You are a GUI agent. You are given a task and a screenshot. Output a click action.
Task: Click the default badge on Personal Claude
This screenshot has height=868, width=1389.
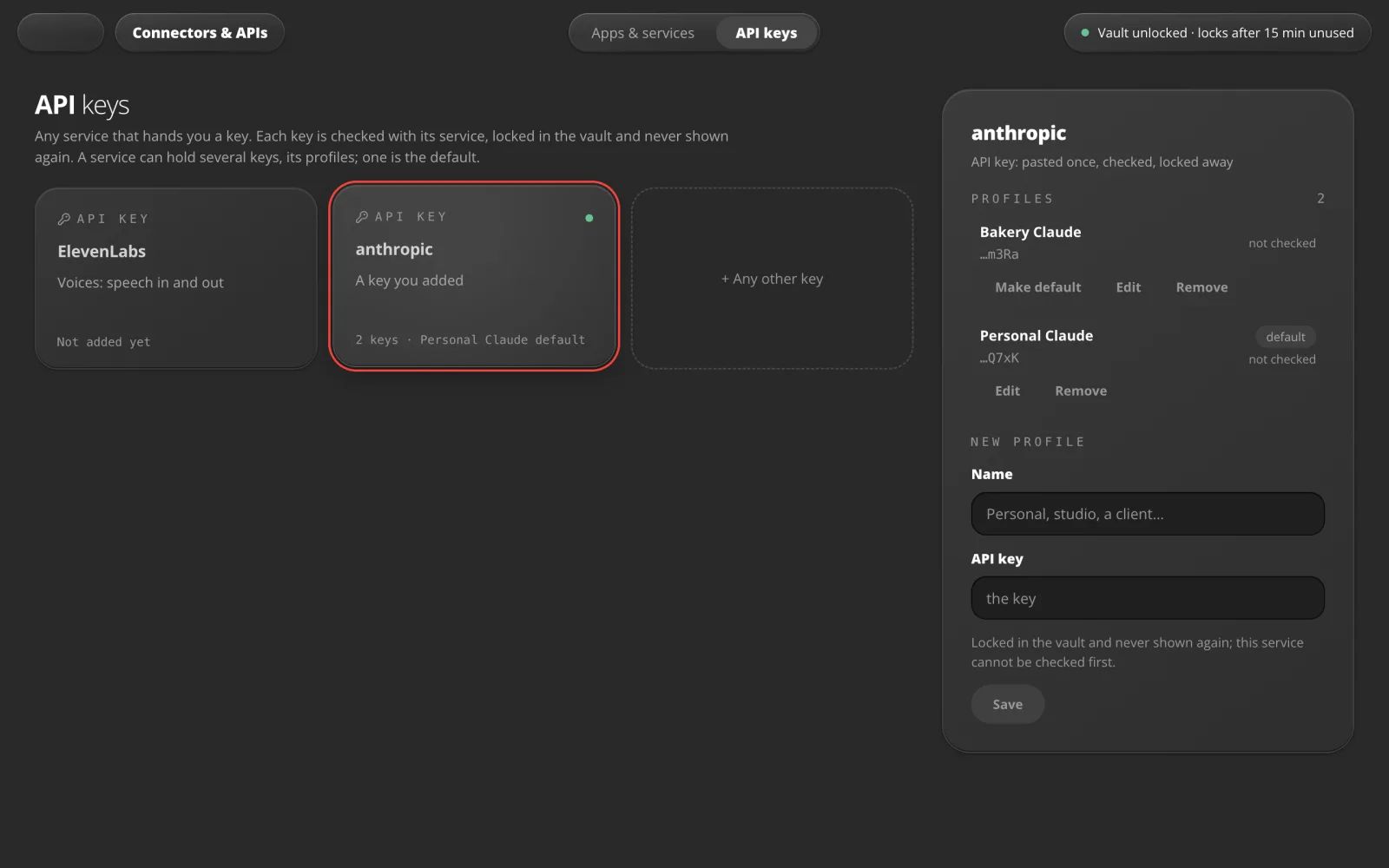(x=1285, y=337)
